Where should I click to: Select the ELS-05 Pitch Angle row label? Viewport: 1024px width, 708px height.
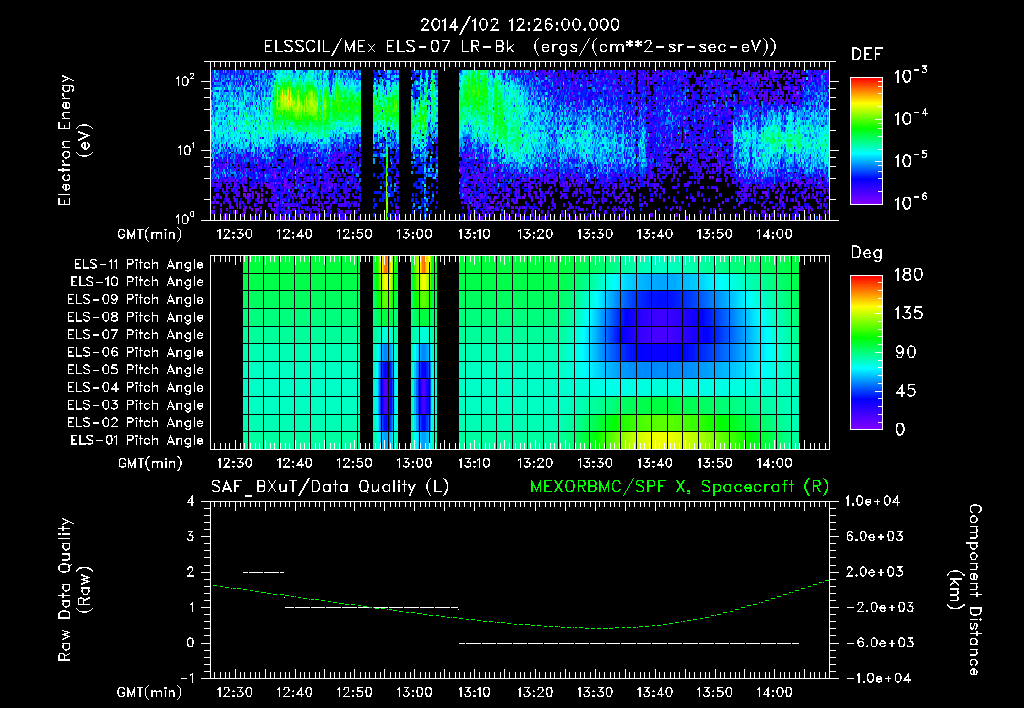pos(136,370)
